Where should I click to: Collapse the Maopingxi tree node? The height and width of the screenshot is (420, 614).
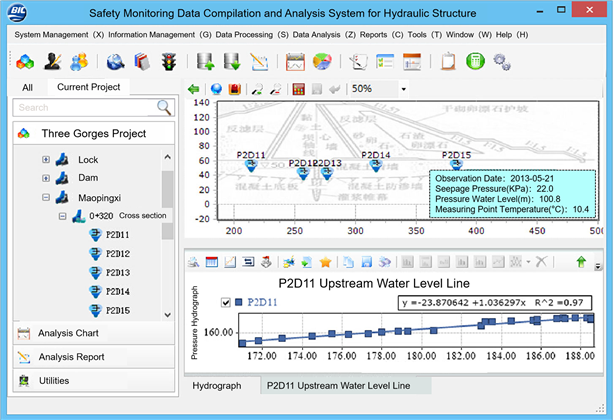[46, 197]
